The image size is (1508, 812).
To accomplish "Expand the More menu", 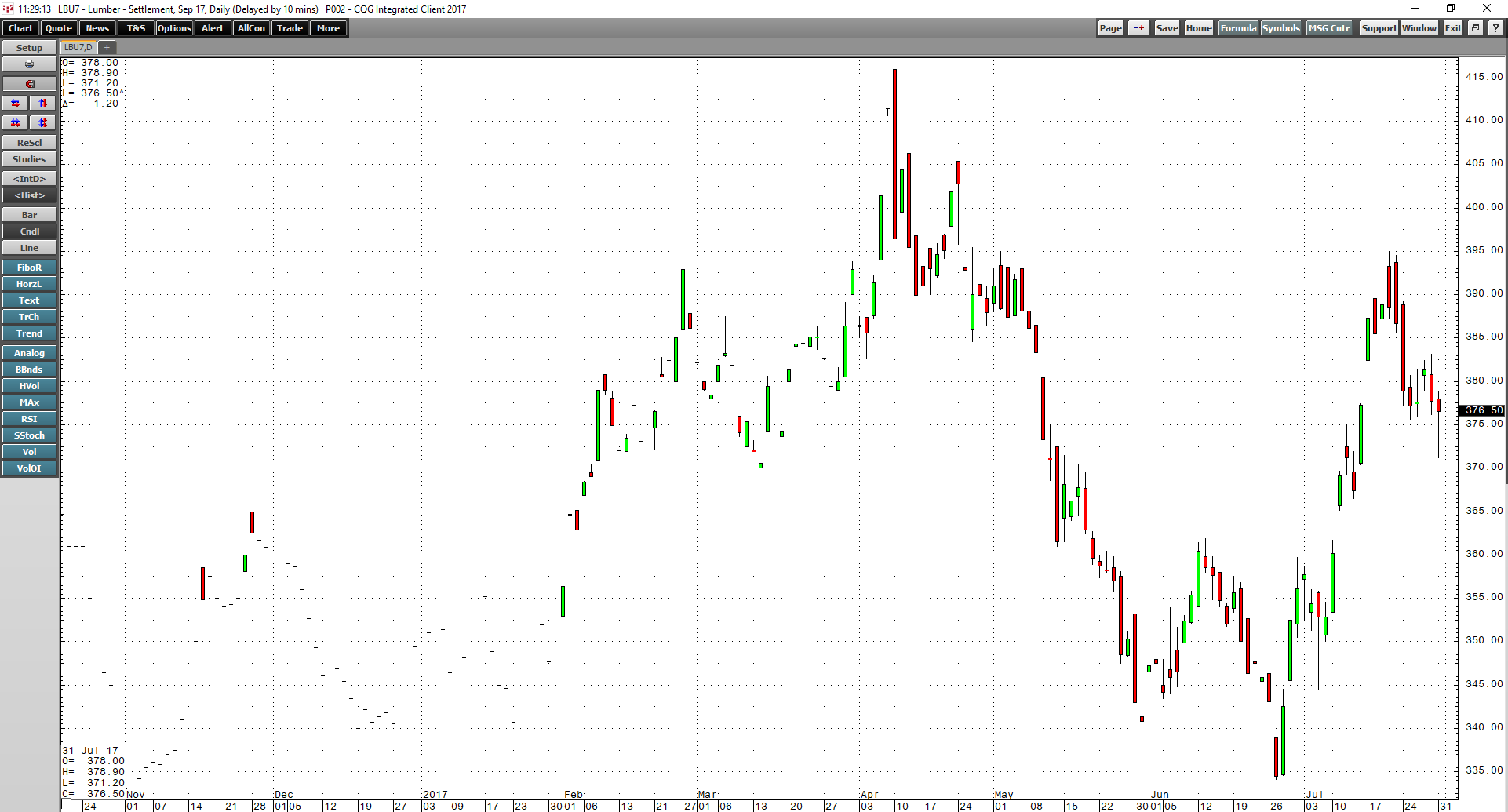I will (x=328, y=28).
